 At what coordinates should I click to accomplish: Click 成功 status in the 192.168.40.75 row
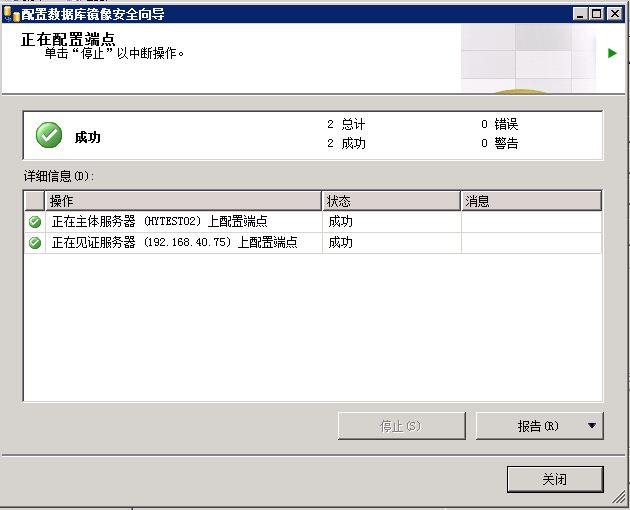pos(340,242)
